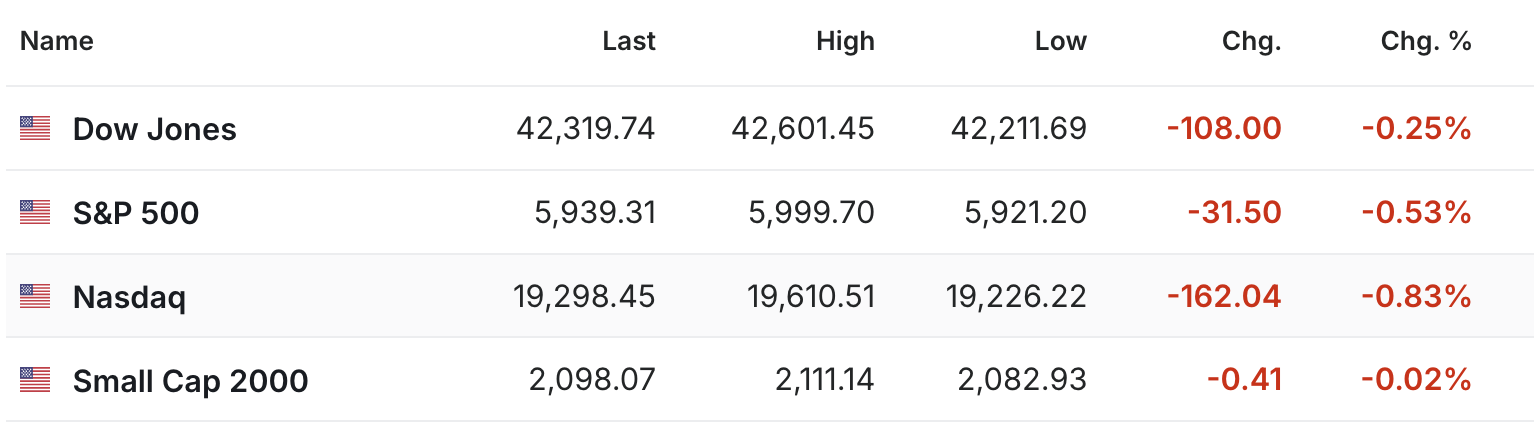Sort by the Chg. column header

(1251, 41)
